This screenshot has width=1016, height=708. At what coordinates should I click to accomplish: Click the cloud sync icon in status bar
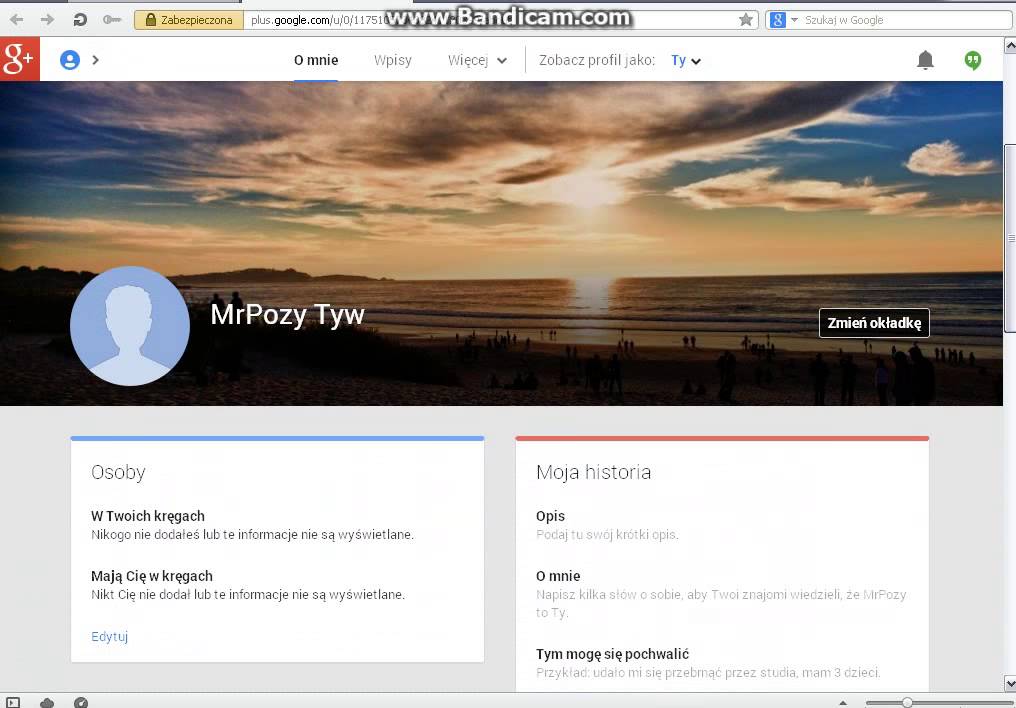point(47,703)
